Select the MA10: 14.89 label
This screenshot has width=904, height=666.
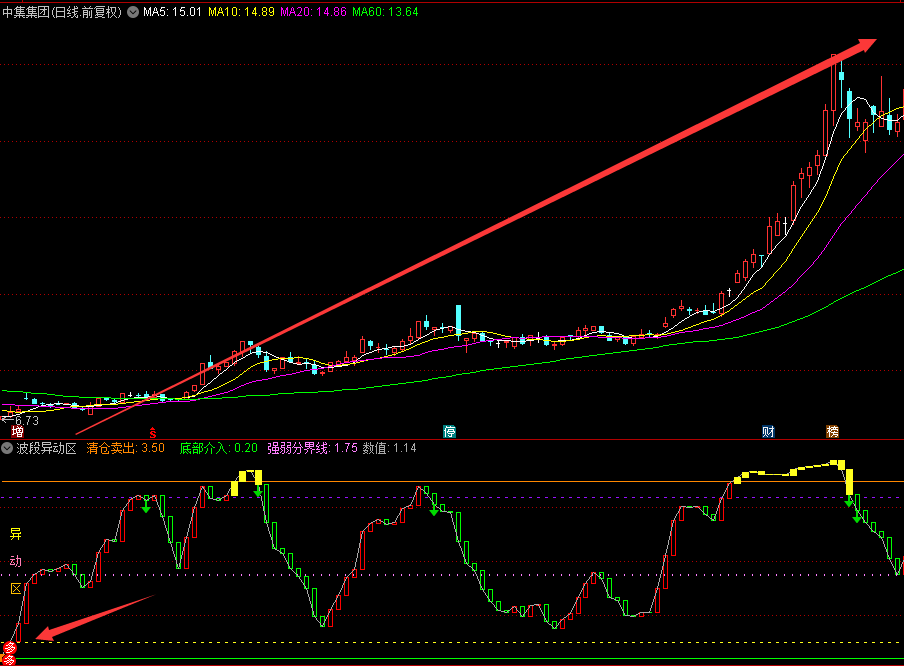tap(241, 12)
